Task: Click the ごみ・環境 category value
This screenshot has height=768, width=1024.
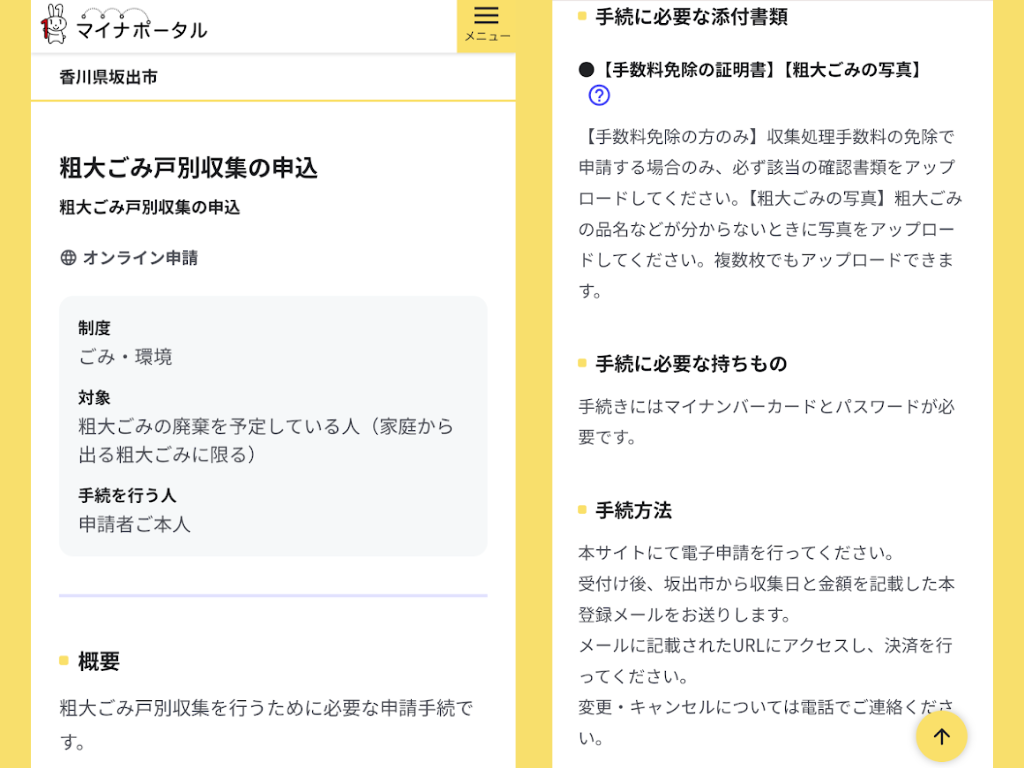Action: [x=125, y=357]
